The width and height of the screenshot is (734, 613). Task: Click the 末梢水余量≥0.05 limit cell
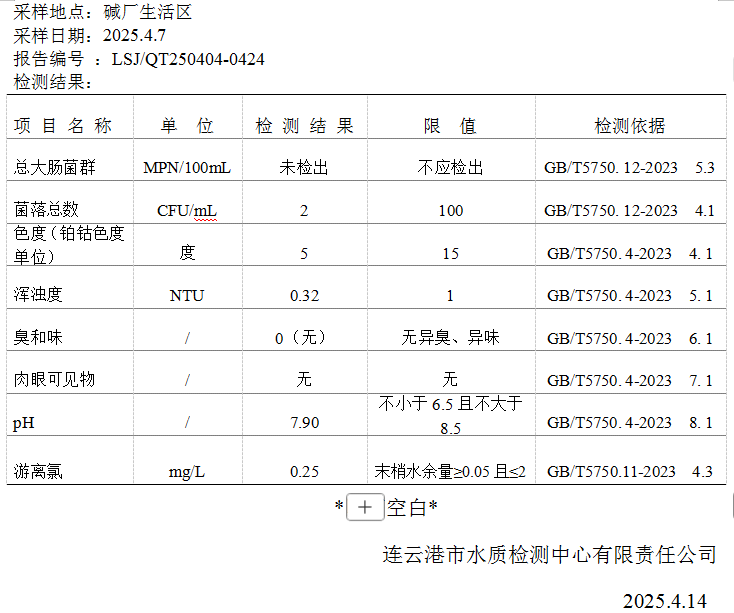(x=450, y=471)
